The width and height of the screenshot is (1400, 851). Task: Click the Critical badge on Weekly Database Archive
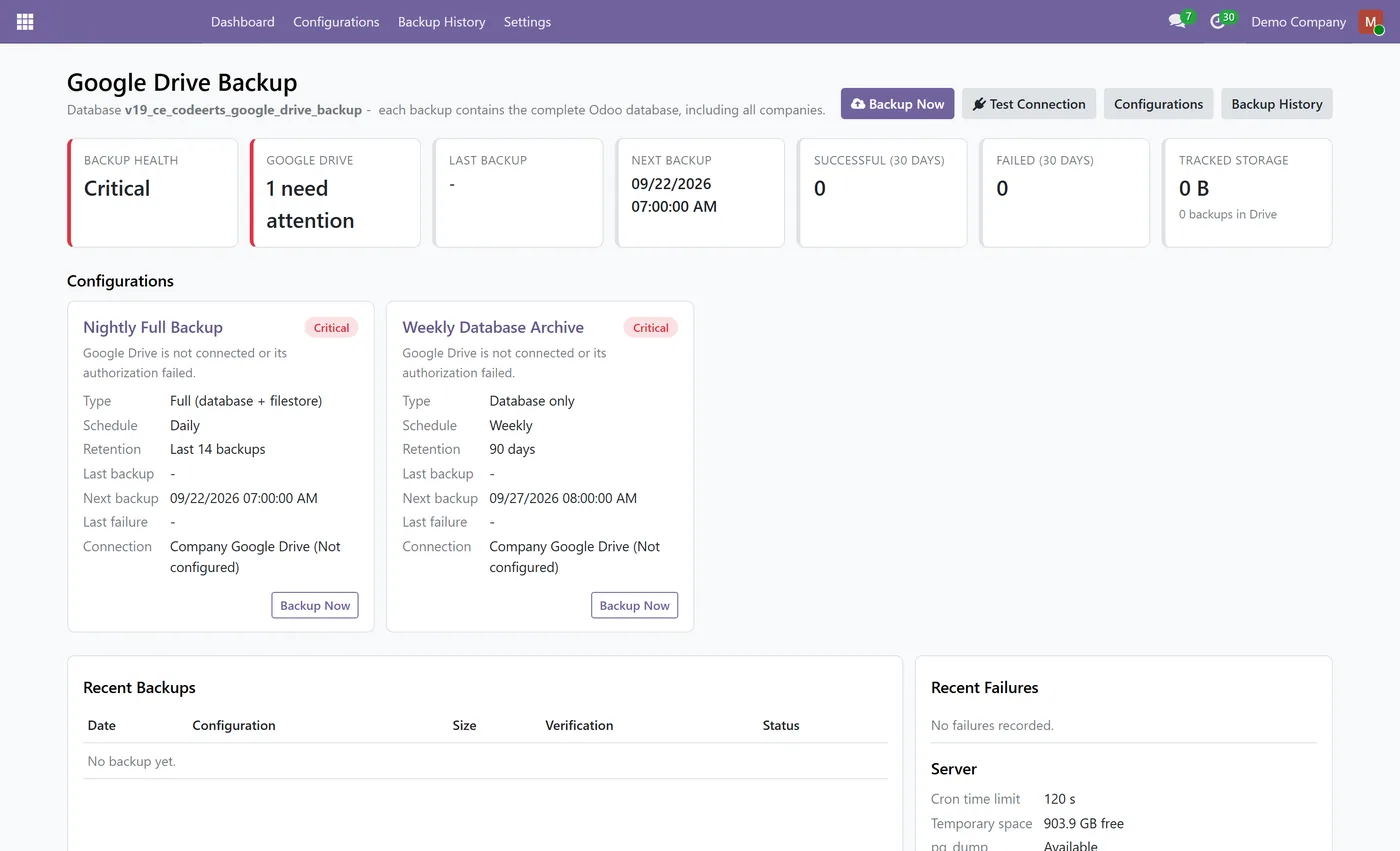coord(650,327)
